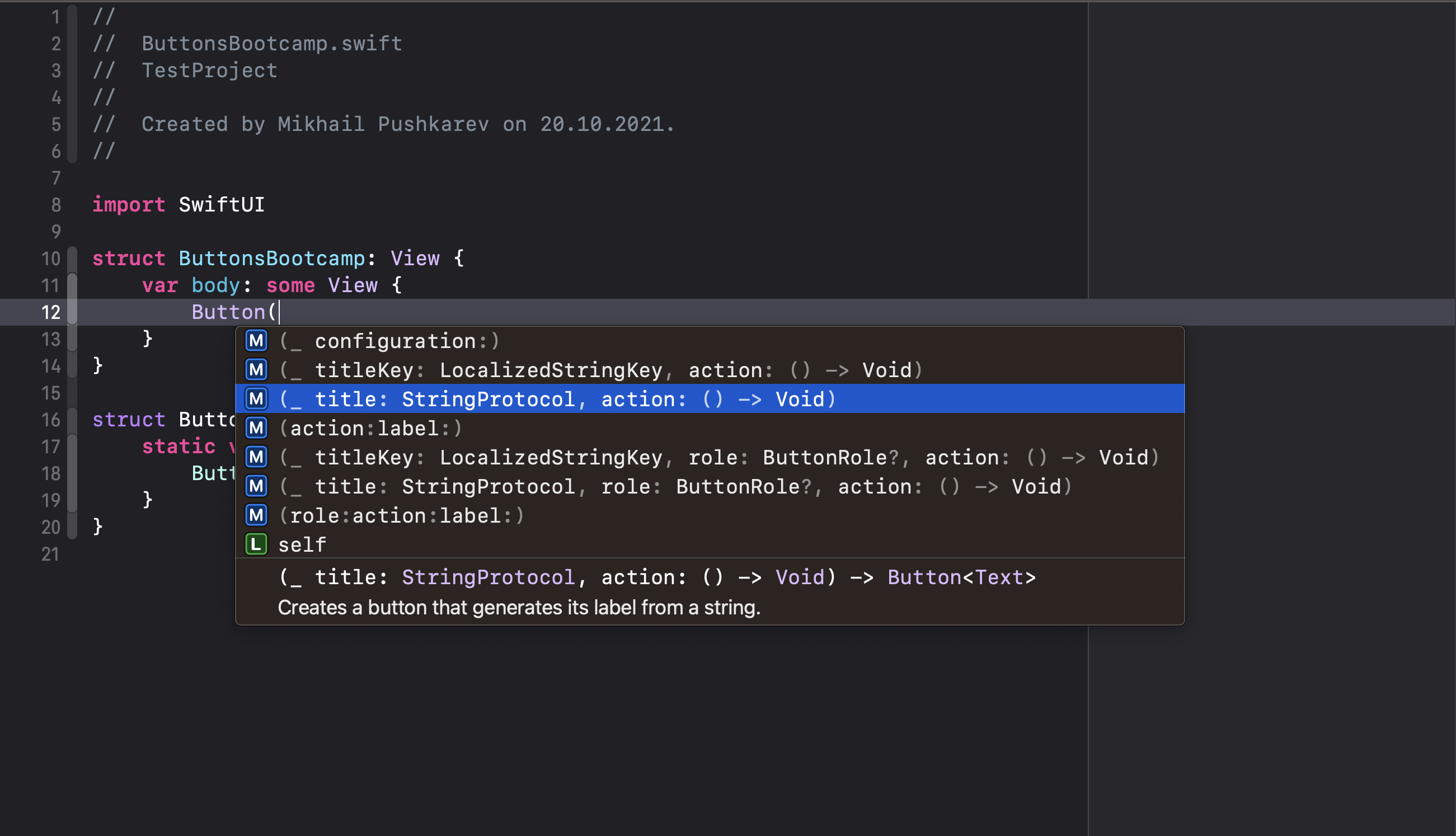Click the M icon beside configuration completion

tap(256, 341)
